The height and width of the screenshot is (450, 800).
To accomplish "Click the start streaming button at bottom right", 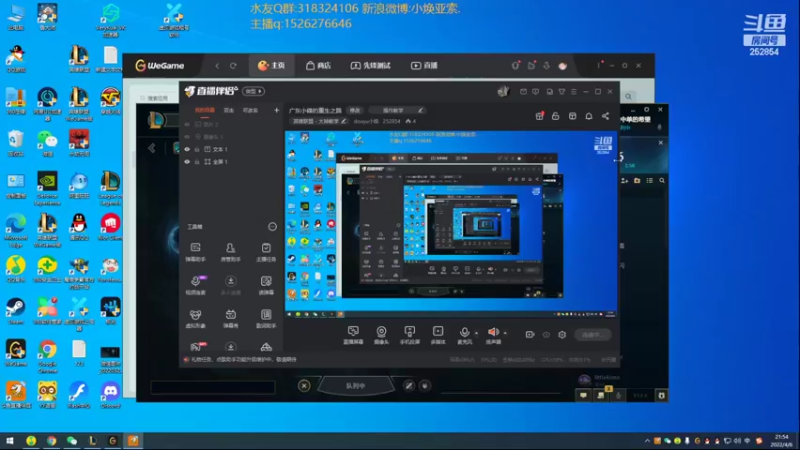I will [593, 335].
